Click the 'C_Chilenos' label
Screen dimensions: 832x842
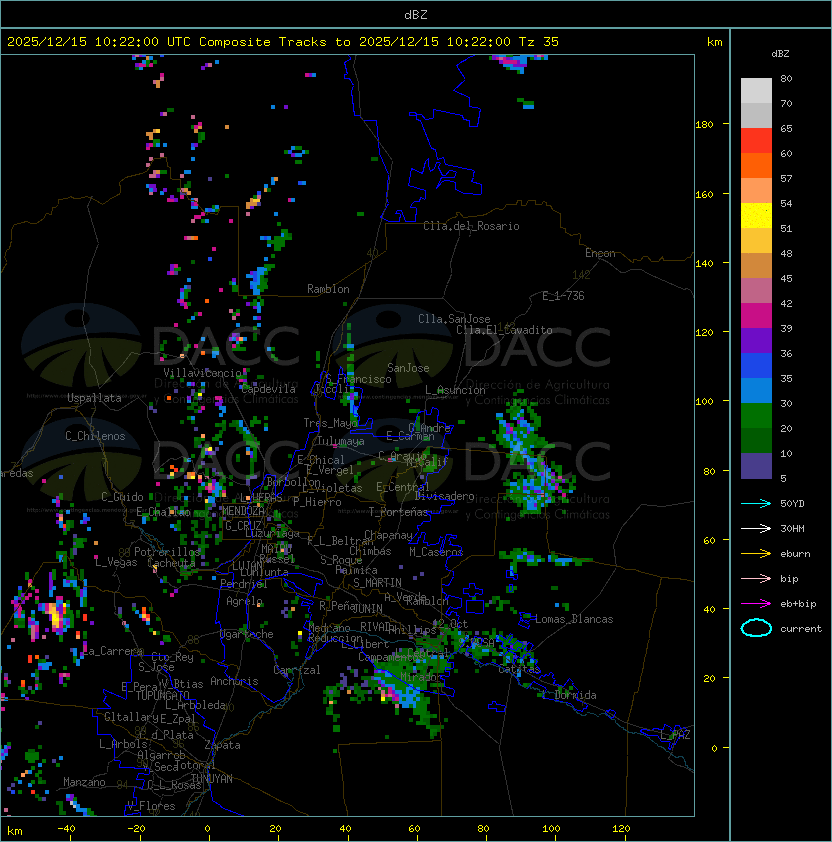tap(95, 436)
